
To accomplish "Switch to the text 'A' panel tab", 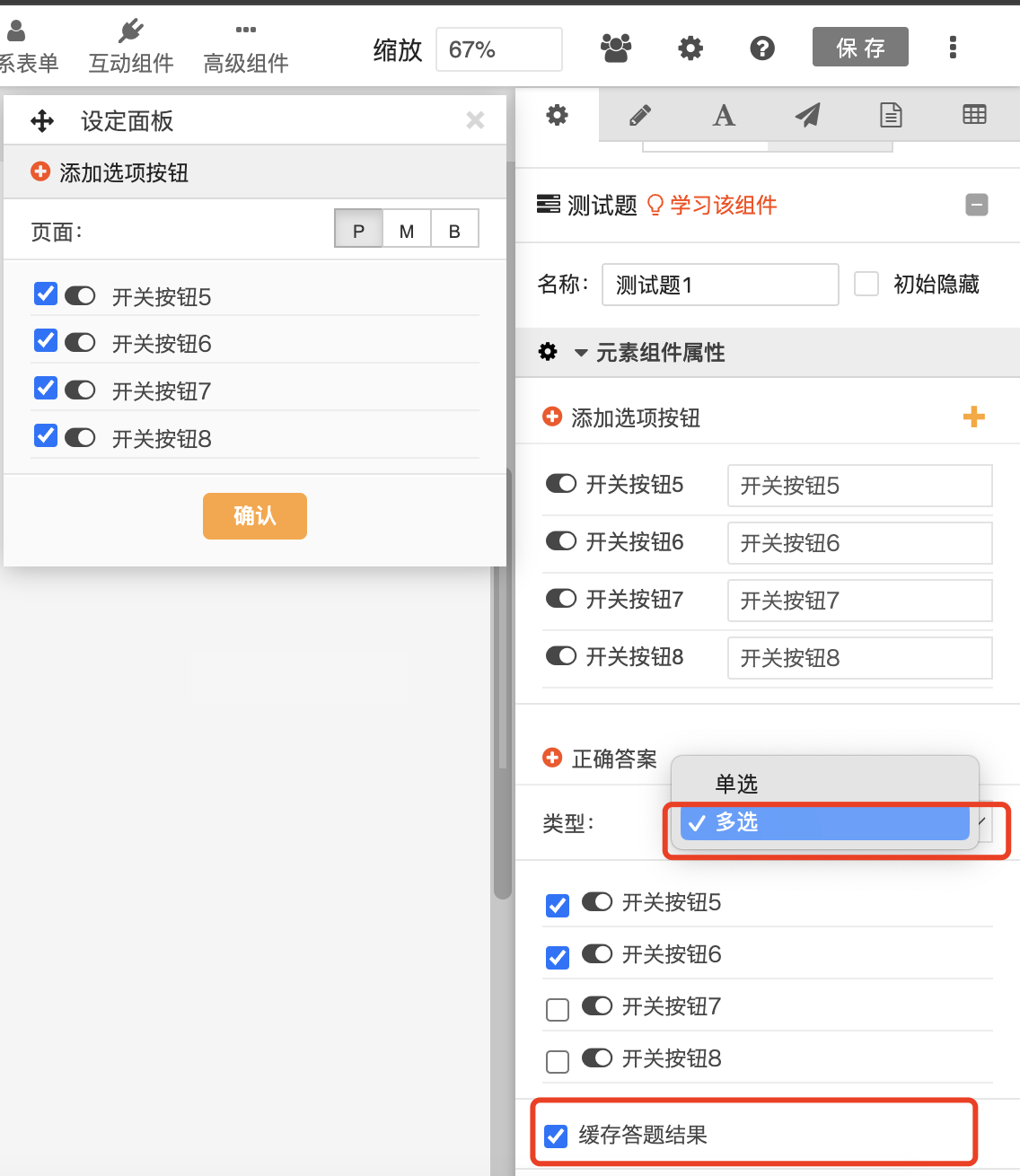I will (723, 115).
